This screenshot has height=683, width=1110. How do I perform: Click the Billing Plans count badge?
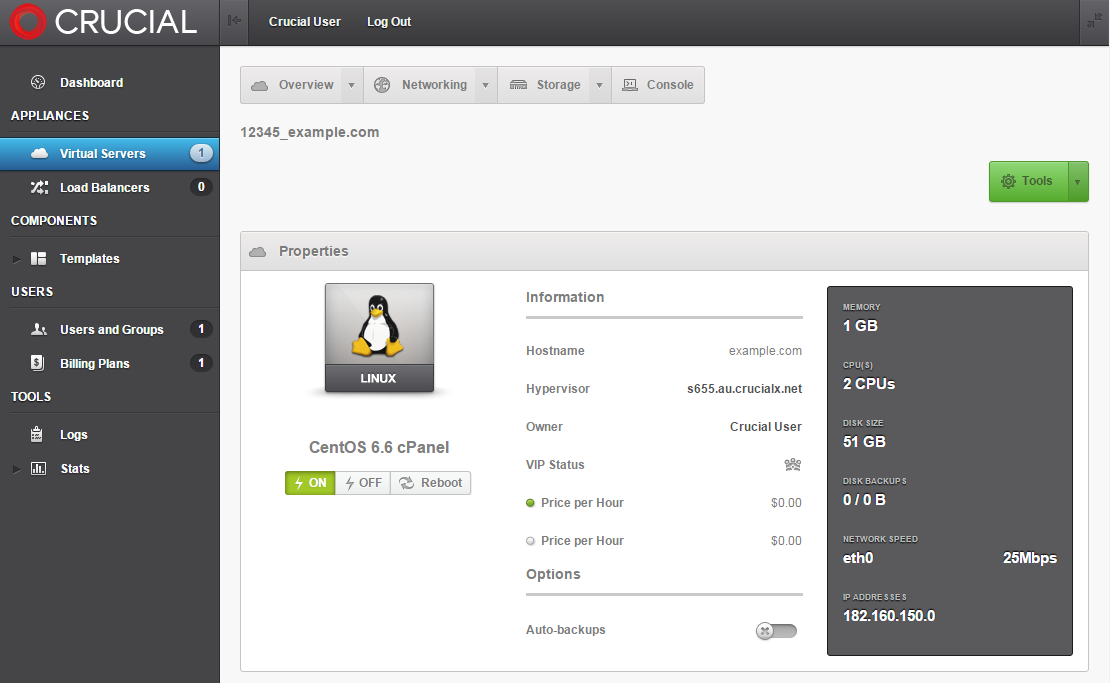click(x=201, y=362)
